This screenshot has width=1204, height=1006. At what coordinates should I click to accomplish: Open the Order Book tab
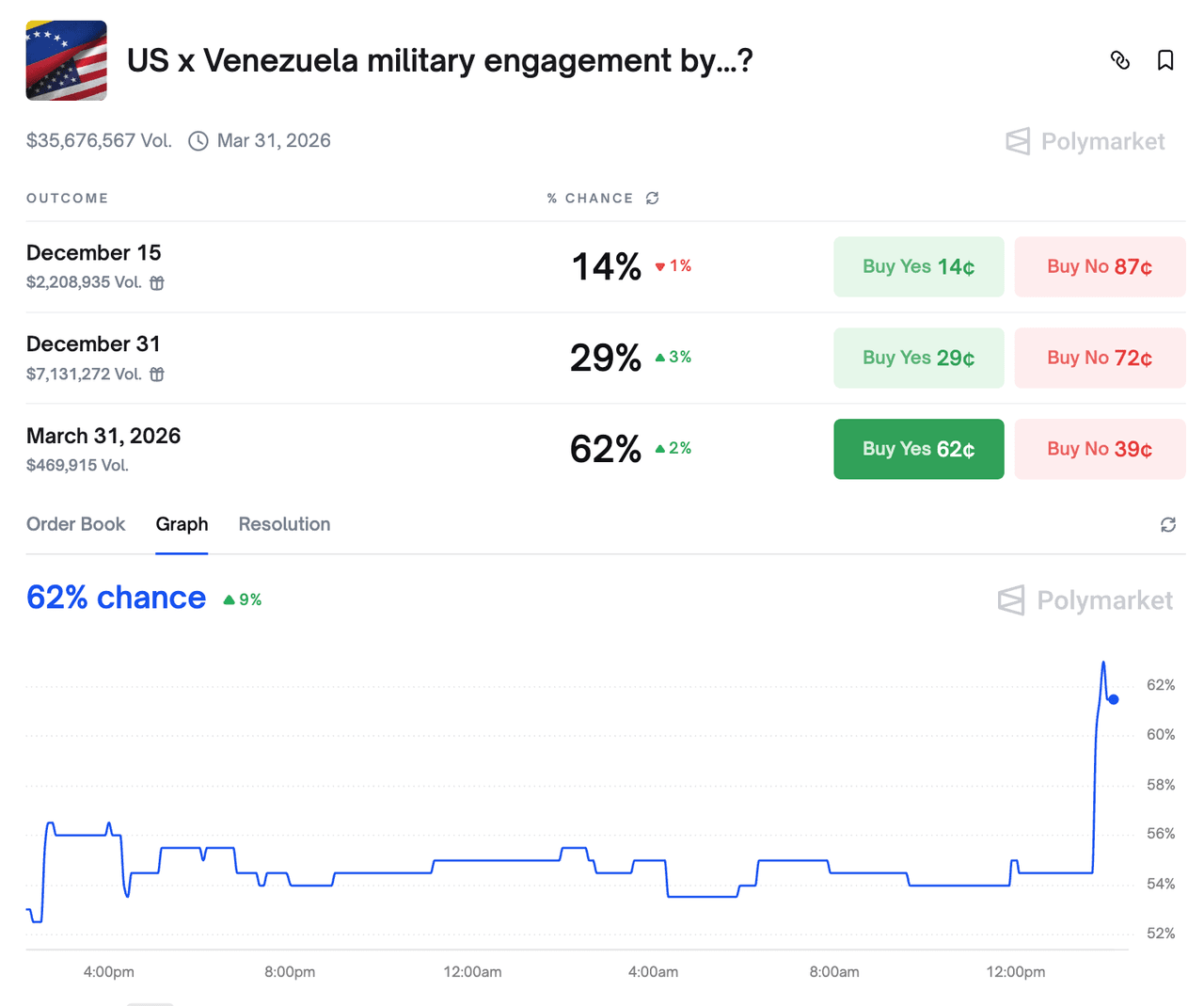[x=75, y=524]
